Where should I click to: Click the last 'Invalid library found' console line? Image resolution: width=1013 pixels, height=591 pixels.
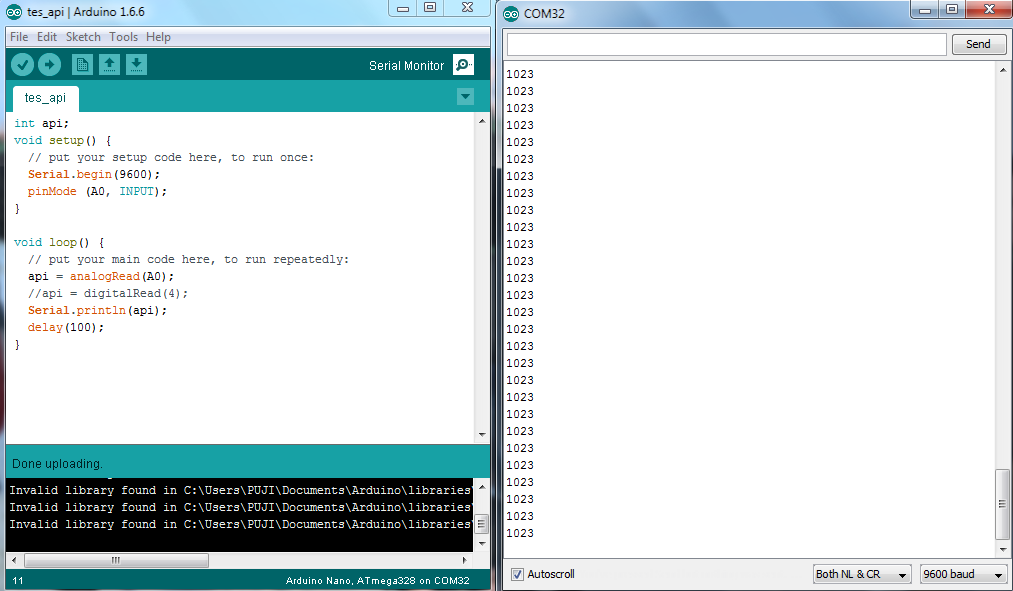coord(240,524)
